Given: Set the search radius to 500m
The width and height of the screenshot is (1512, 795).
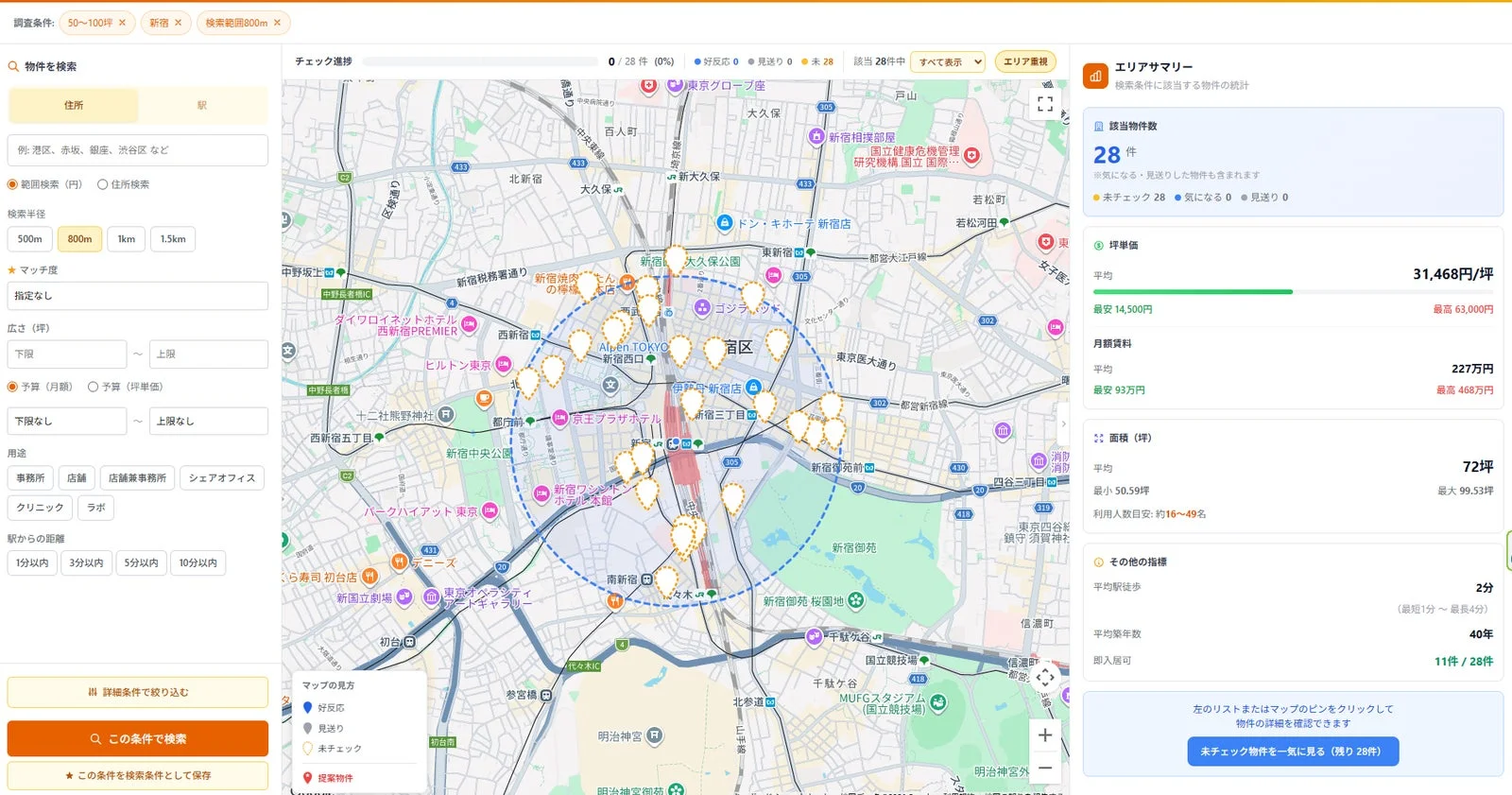Looking at the screenshot, I should pos(30,239).
